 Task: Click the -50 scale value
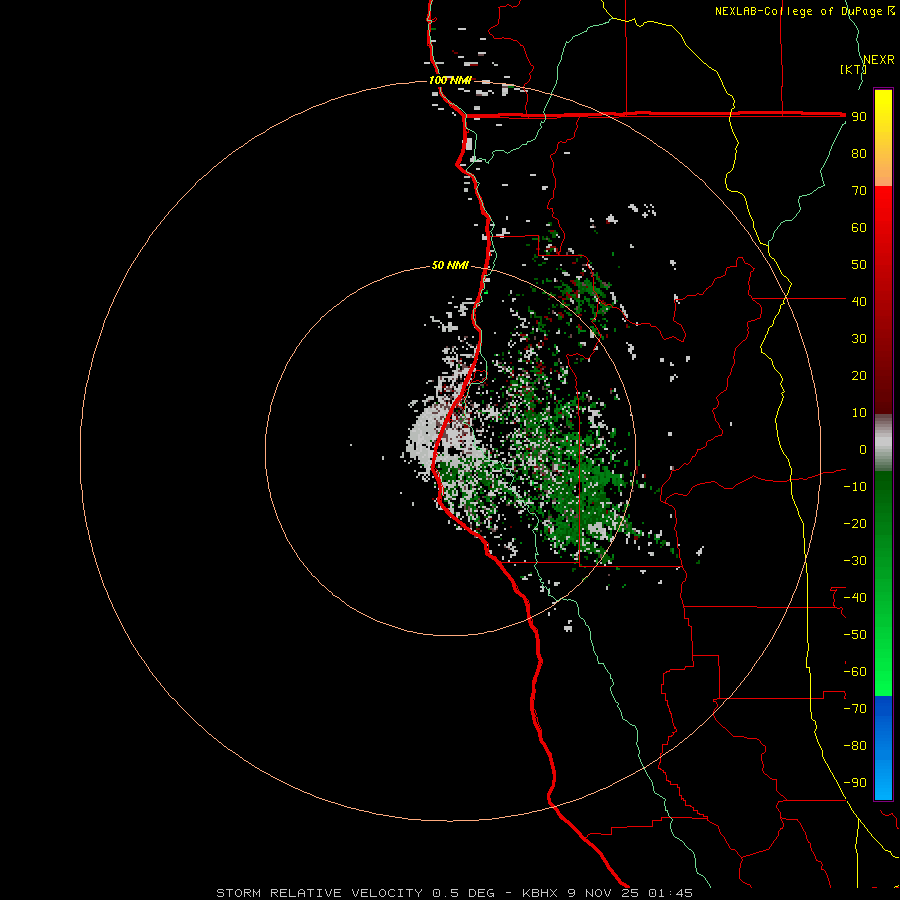[855, 635]
